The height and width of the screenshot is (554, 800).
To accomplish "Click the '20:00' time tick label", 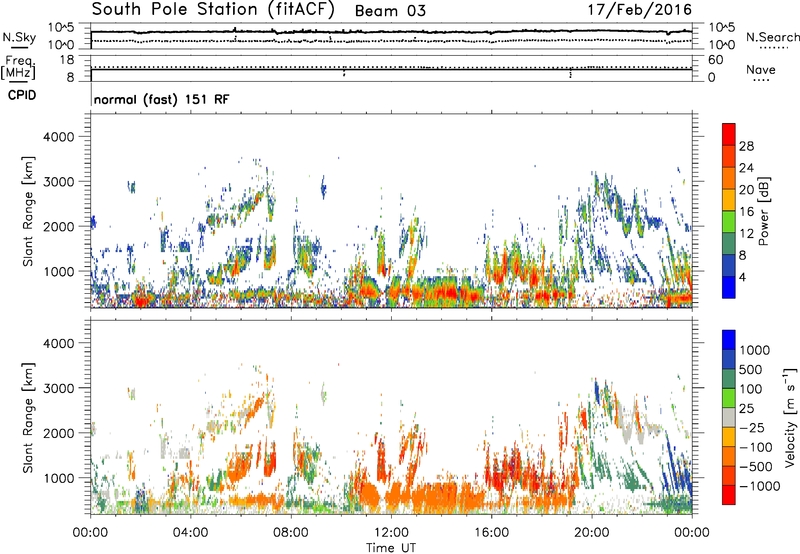I will [x=592, y=533].
